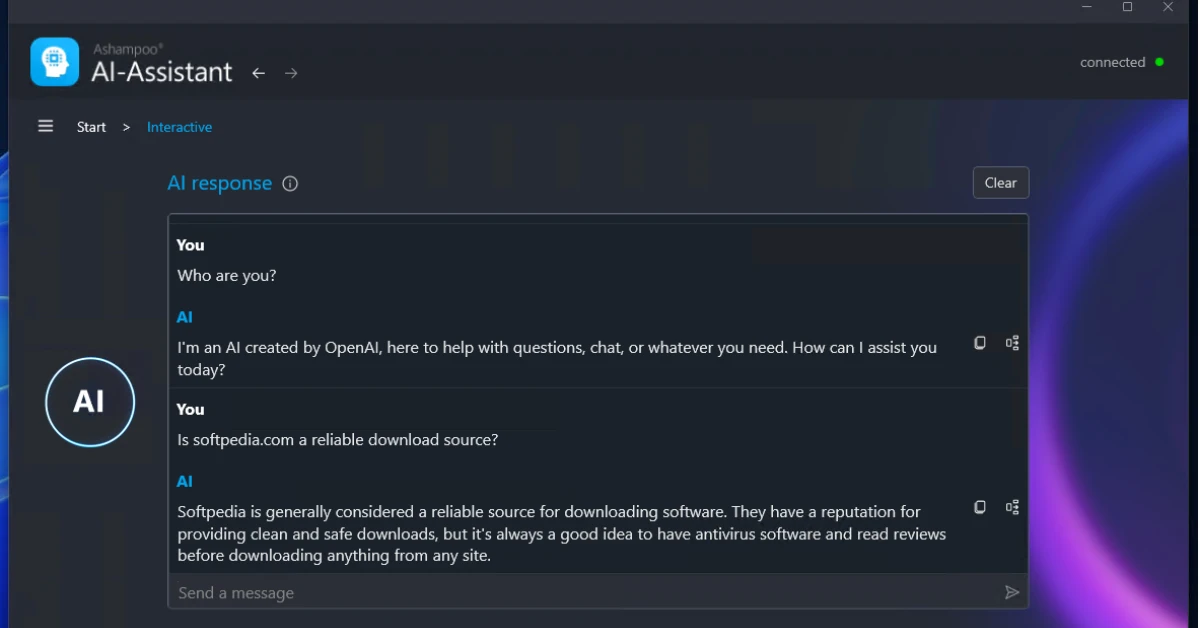Select the "Who are you?" message

pyautogui.click(x=227, y=275)
